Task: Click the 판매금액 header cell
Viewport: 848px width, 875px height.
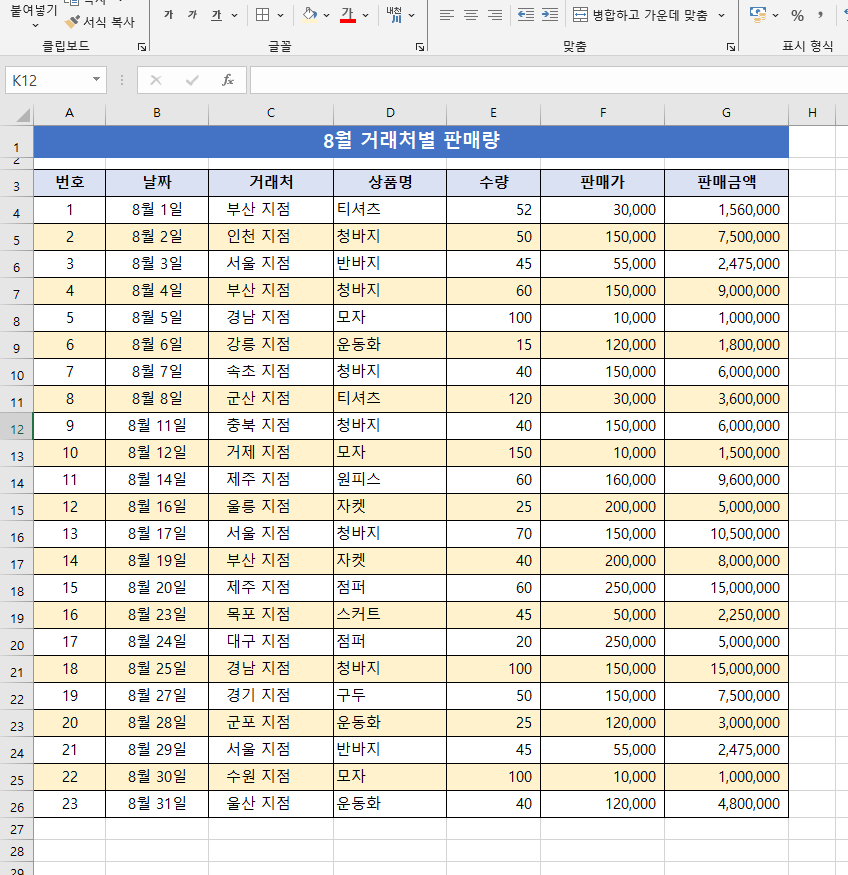Action: (x=726, y=182)
